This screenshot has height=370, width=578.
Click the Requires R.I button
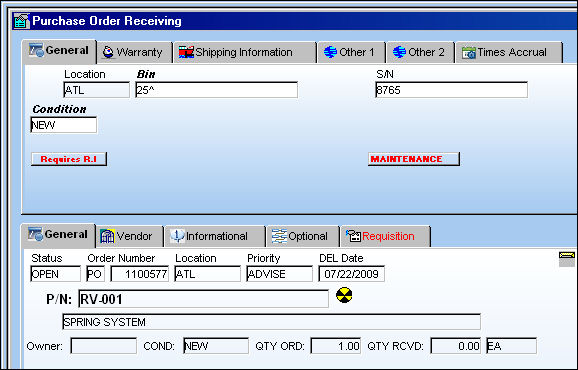click(69, 159)
